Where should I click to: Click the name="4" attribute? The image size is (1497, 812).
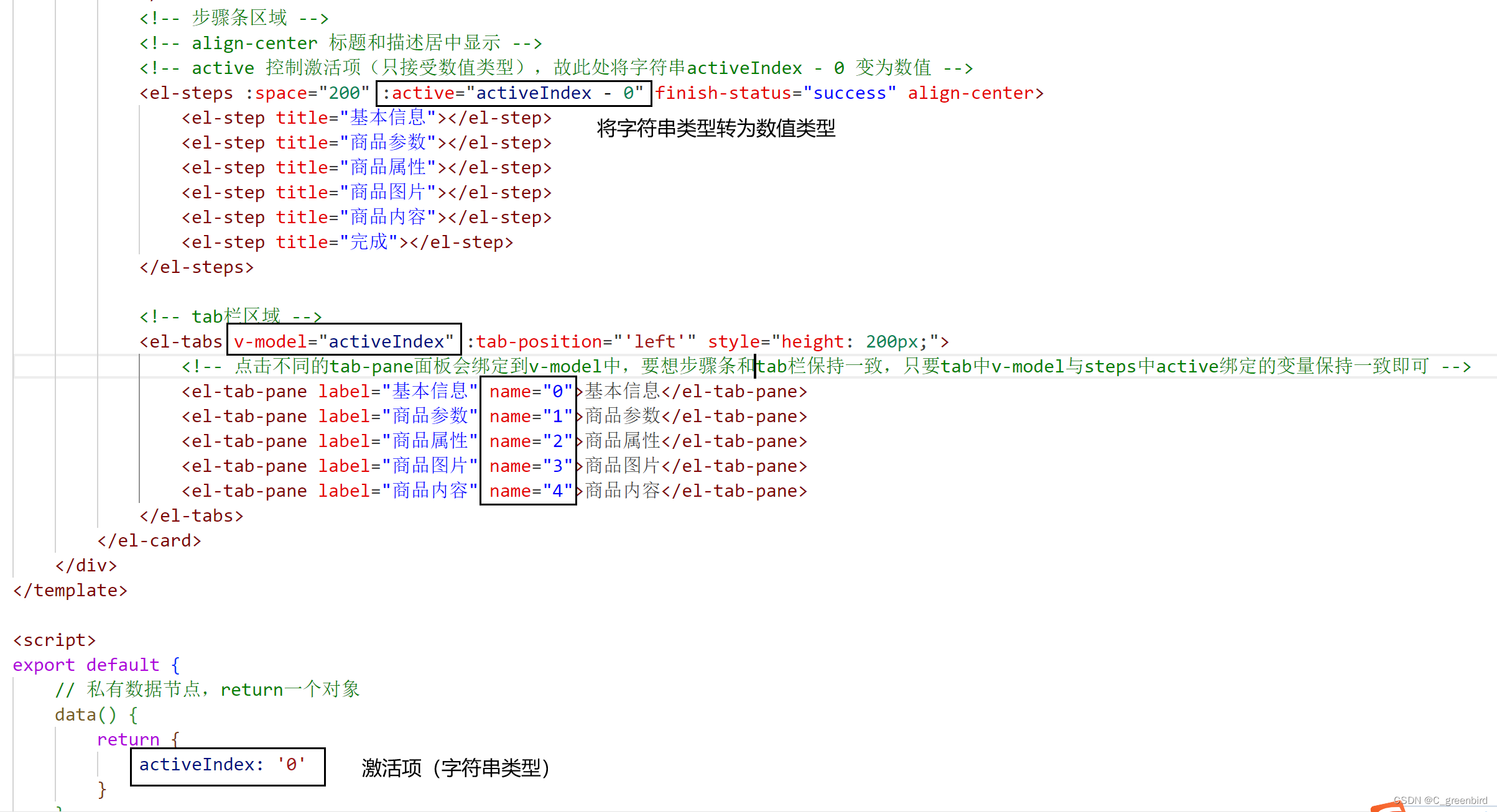click(531, 491)
